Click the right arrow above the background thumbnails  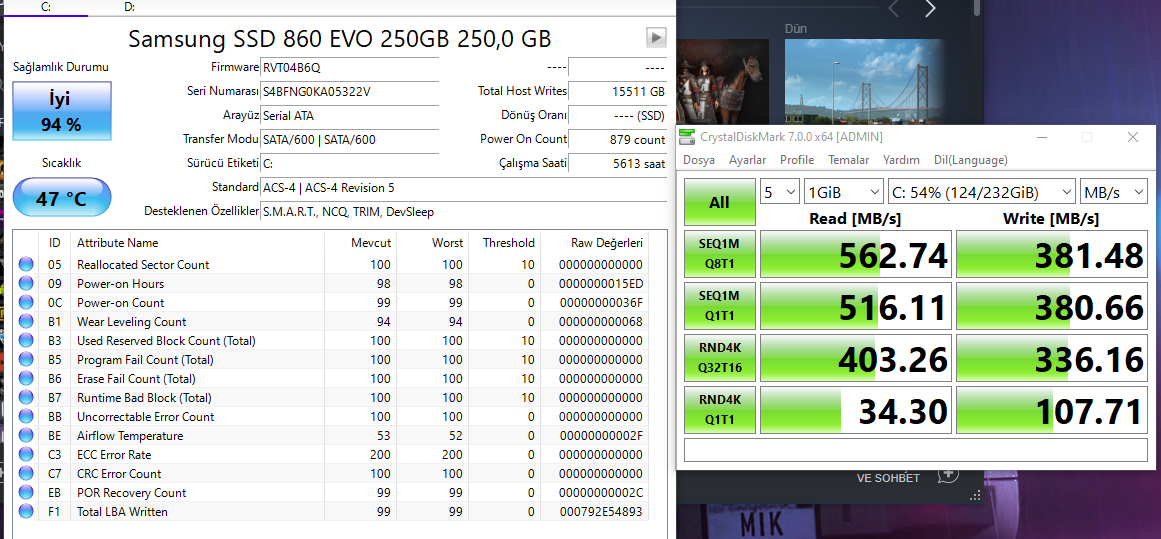coord(931,9)
